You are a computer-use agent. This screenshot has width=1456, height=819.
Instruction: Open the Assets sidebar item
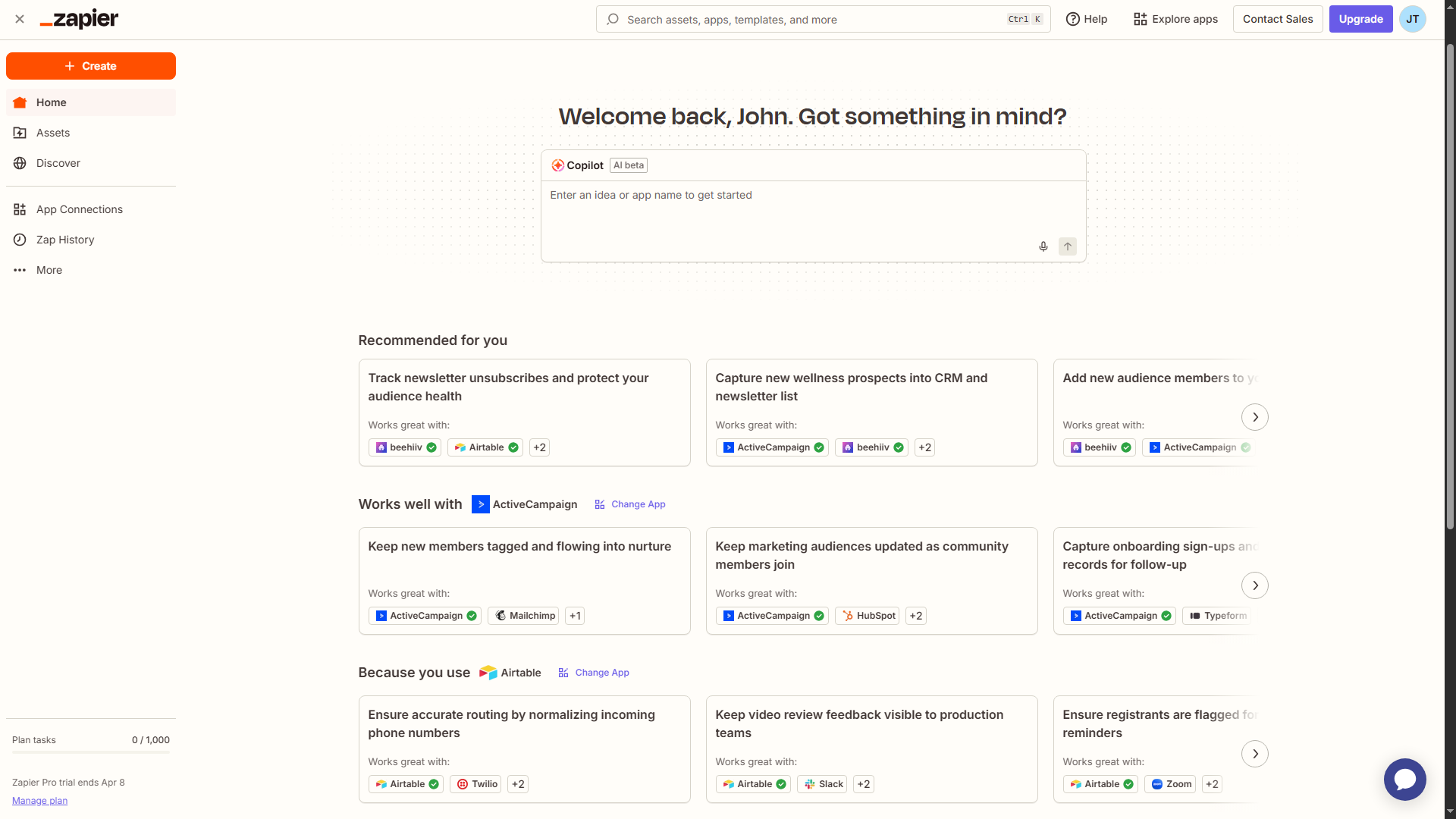(x=53, y=133)
